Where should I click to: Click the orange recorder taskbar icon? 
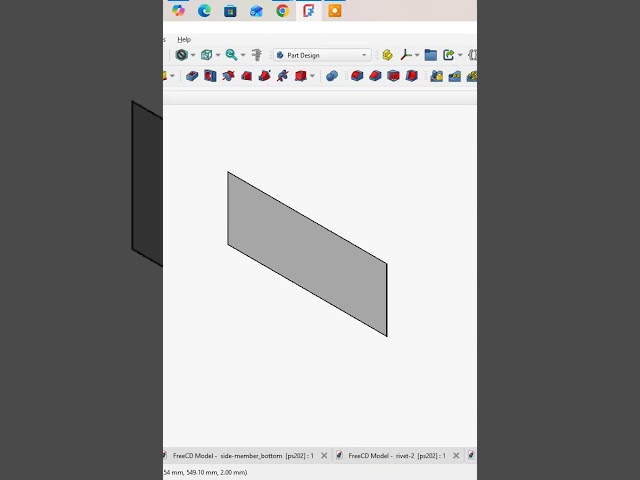pos(335,11)
